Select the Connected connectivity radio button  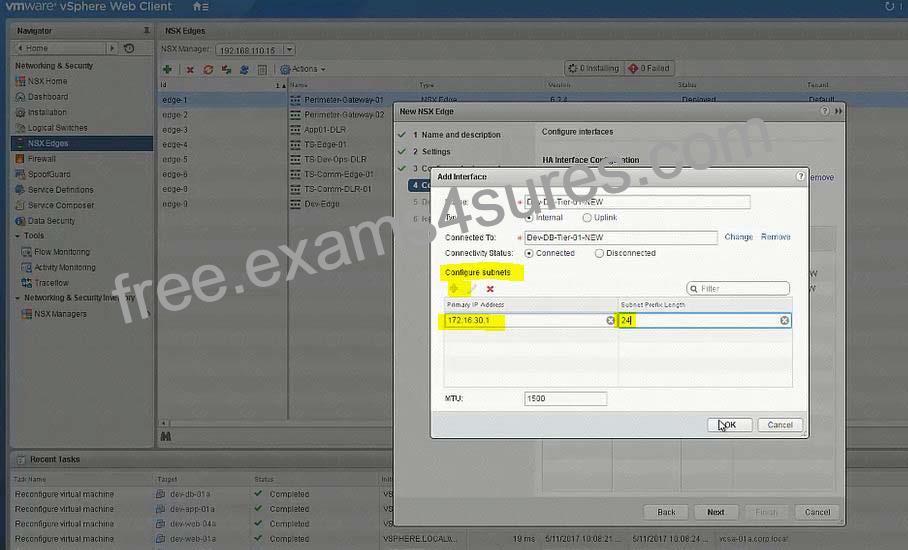tap(529, 254)
